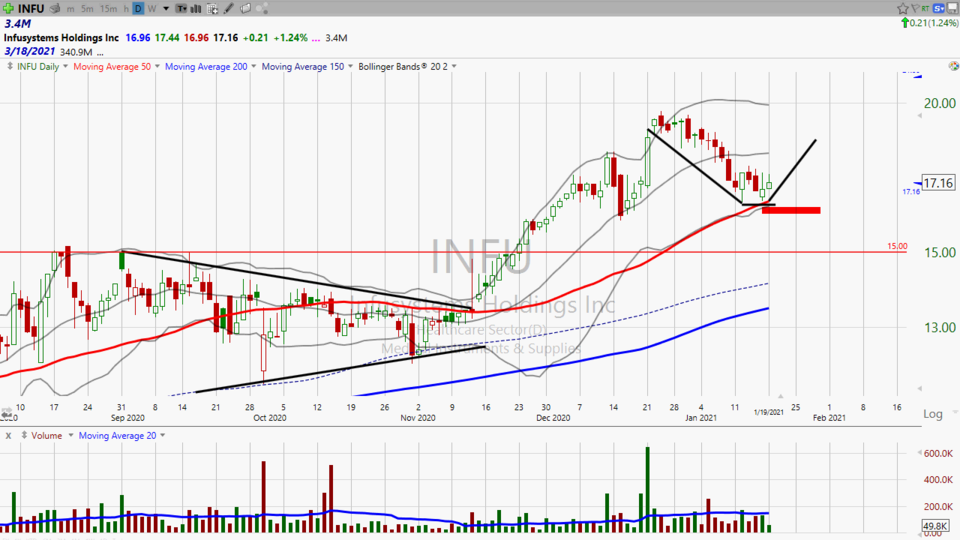Screen dimensions: 960x540
Task: Click the ellipsis after 340.9M
Action: (x=100, y=52)
